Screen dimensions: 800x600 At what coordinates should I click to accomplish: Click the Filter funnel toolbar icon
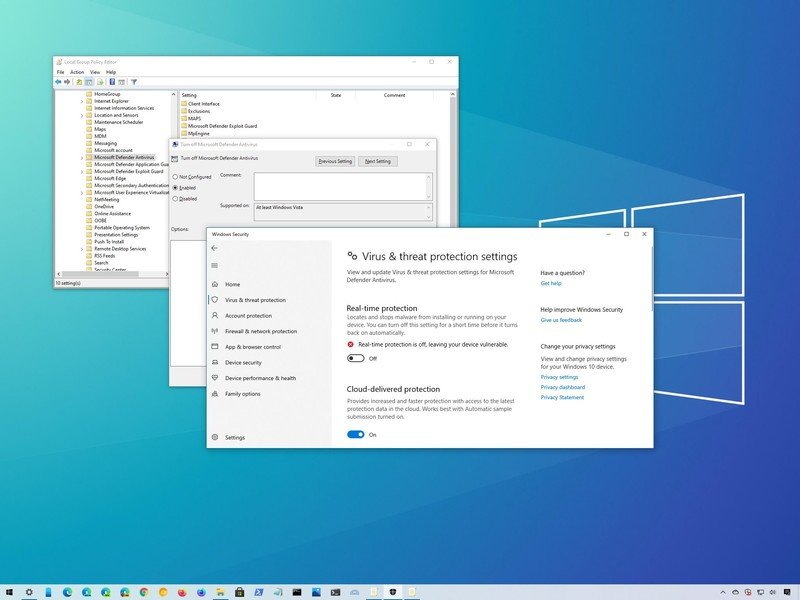click(134, 82)
